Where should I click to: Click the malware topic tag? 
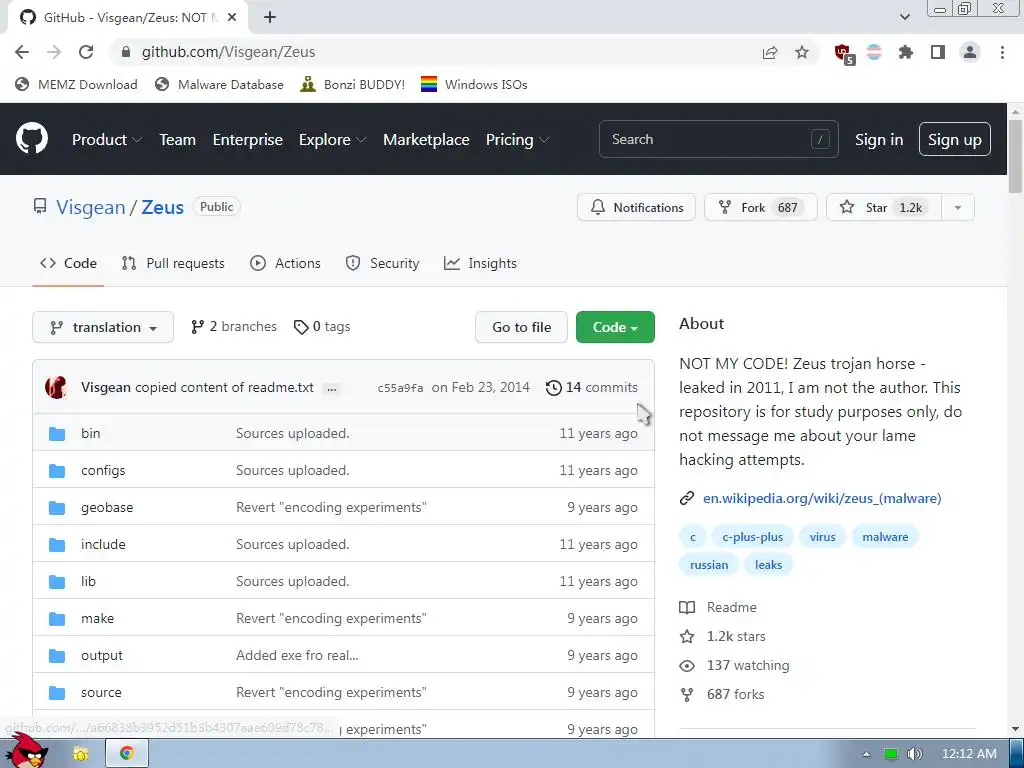tap(885, 537)
